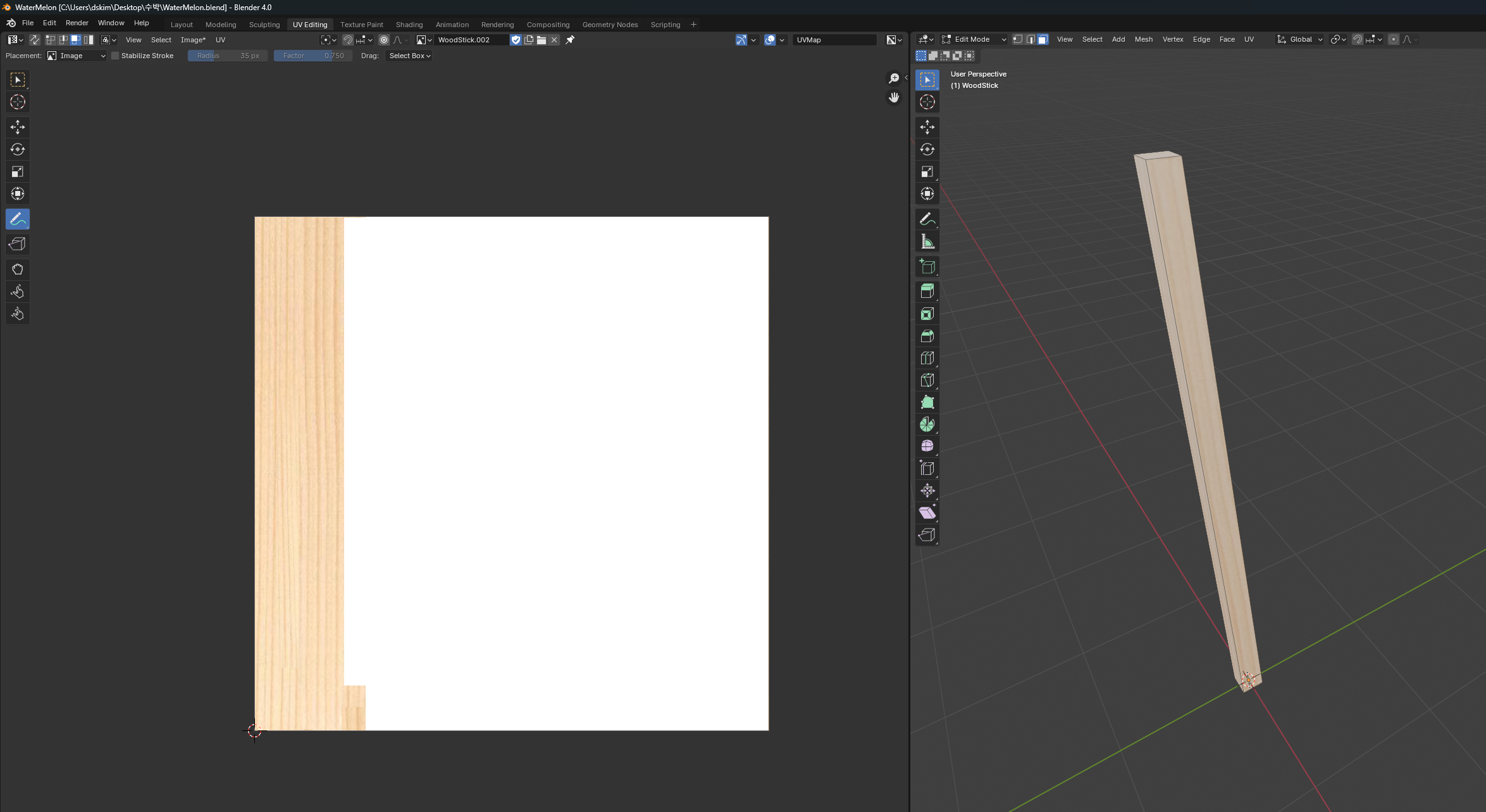Viewport: 1486px width, 812px height.
Task: Select the Knife tool in 3D viewport
Action: [x=927, y=380]
